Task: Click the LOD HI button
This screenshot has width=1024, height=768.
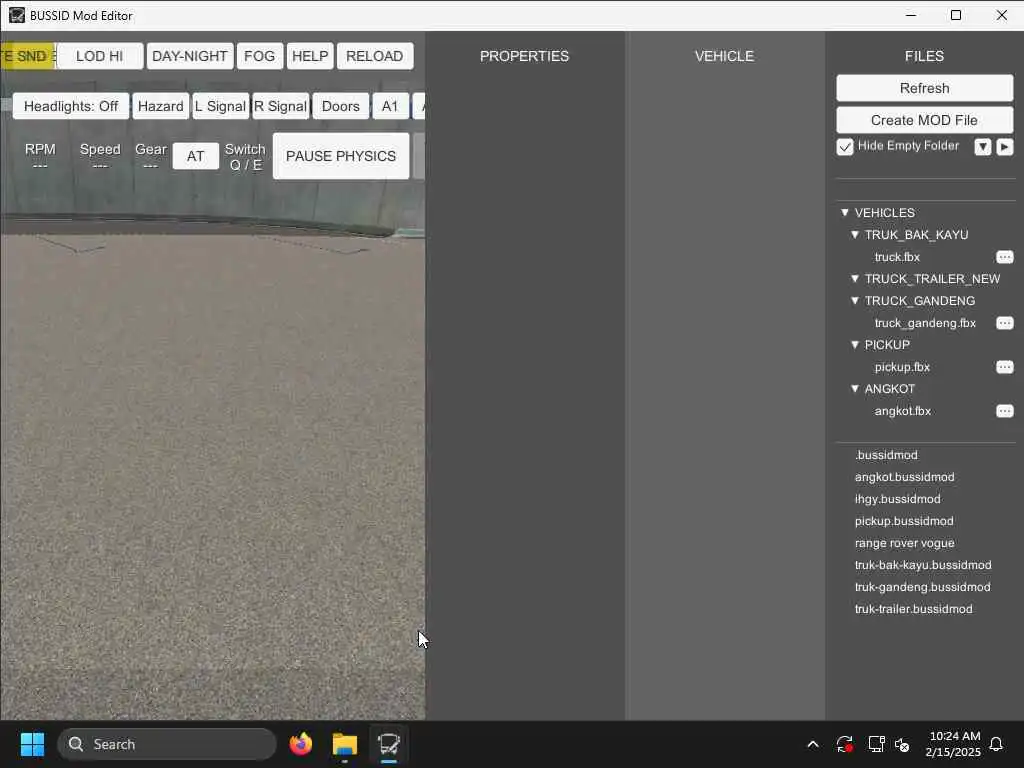Action: (99, 56)
